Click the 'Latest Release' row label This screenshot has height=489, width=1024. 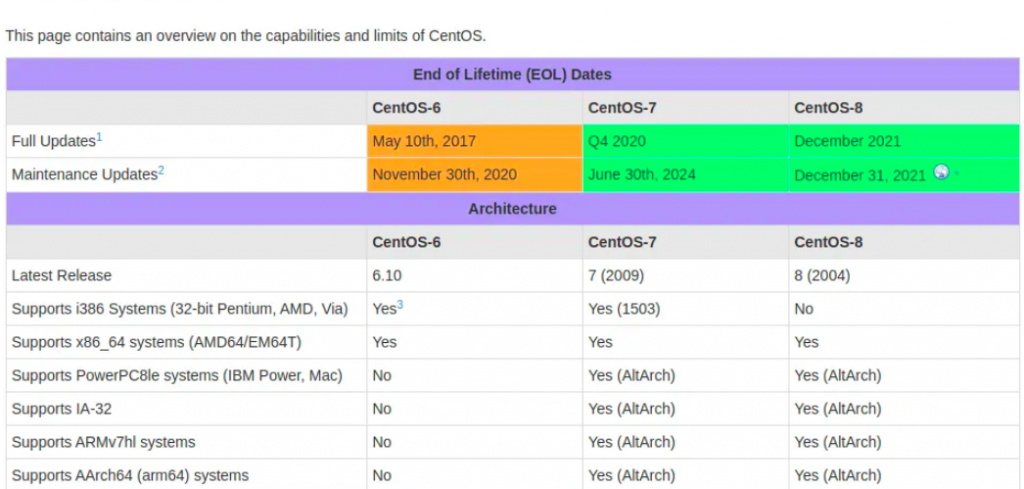[x=61, y=276]
